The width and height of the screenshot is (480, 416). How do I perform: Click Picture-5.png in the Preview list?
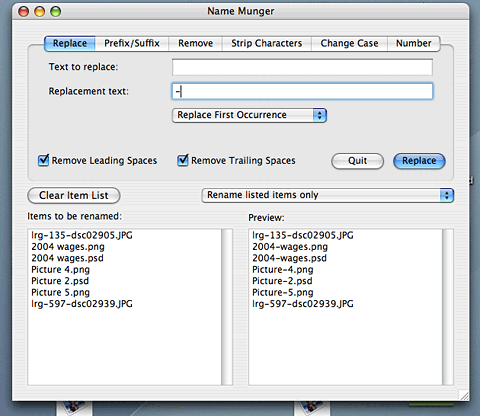click(283, 292)
